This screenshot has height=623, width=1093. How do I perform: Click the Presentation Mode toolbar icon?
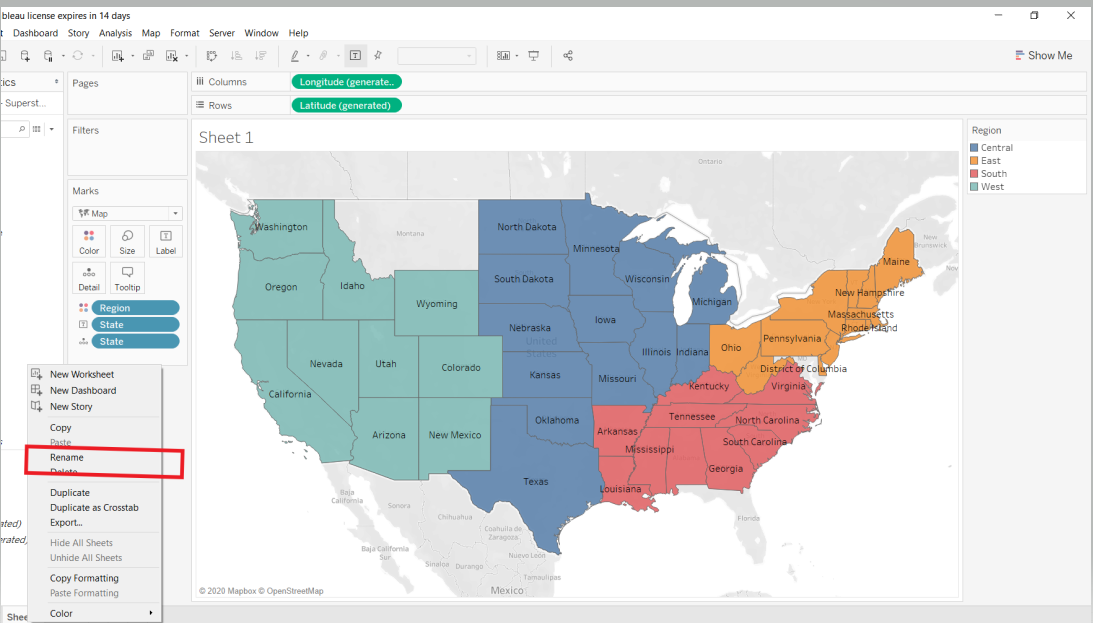[x=534, y=56]
